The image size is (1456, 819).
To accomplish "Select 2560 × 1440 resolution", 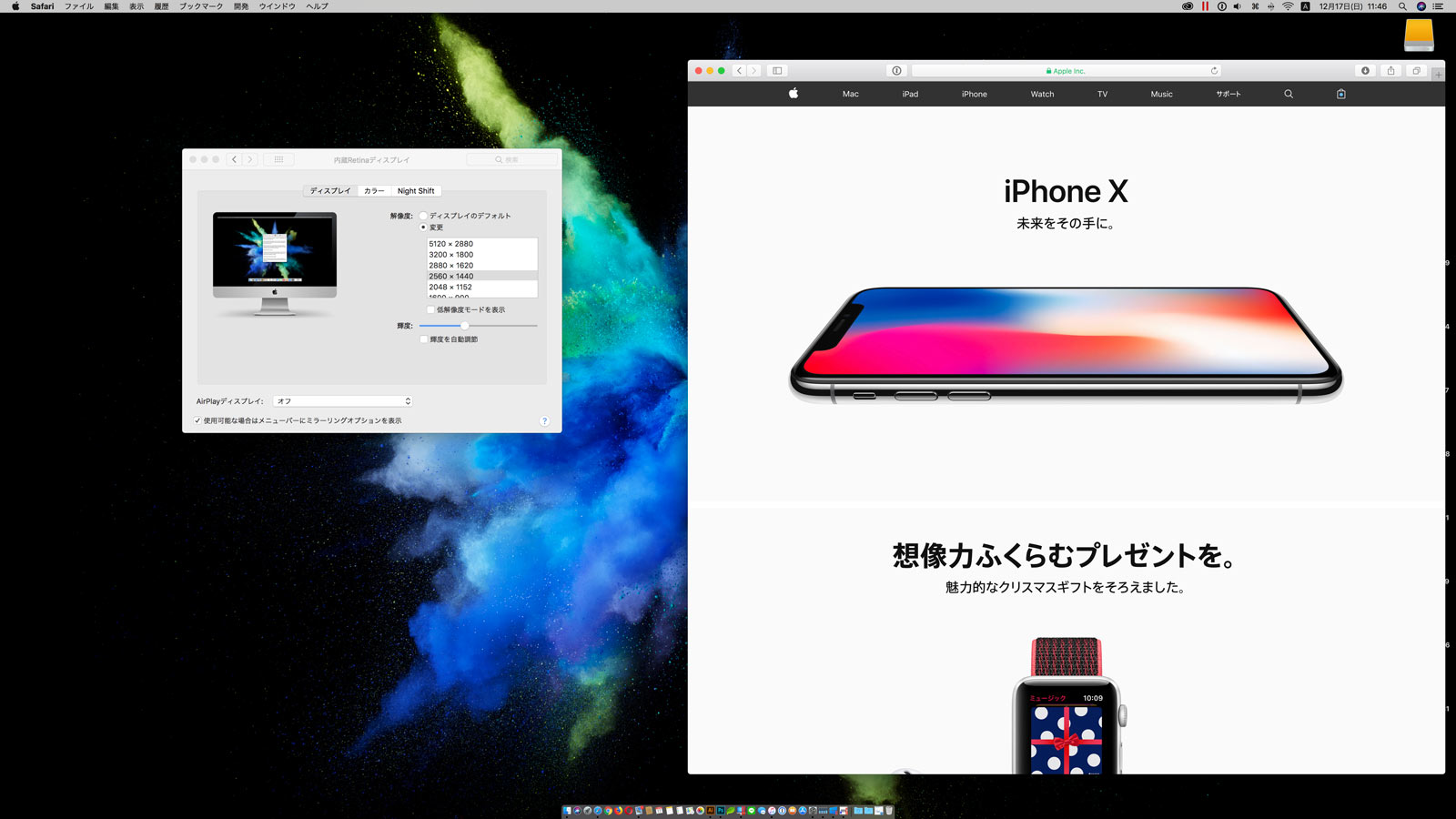I will click(482, 276).
